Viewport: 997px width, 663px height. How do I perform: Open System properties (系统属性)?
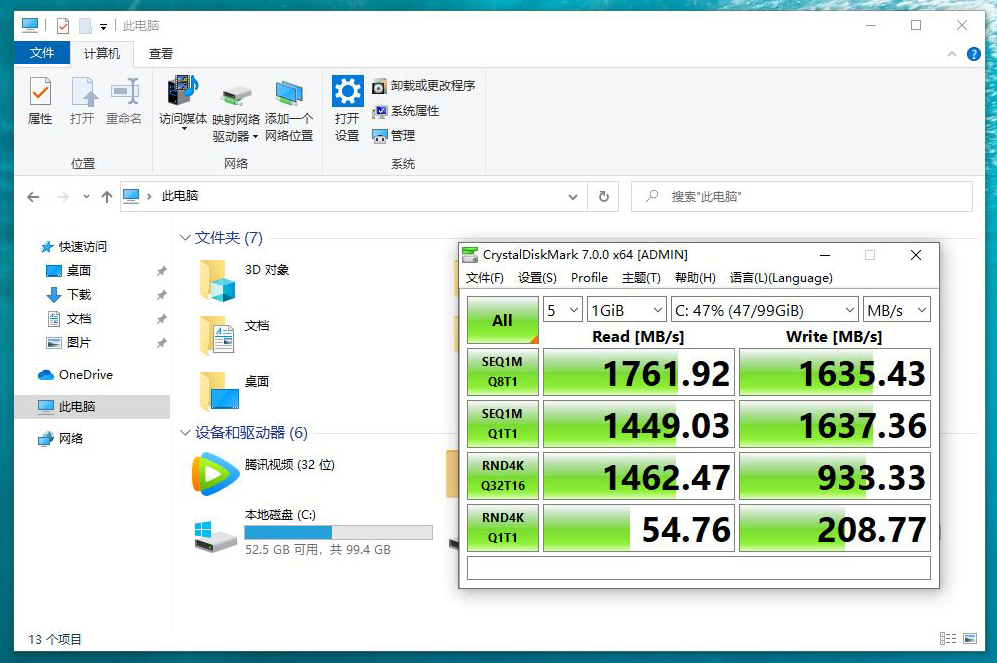tap(406, 111)
